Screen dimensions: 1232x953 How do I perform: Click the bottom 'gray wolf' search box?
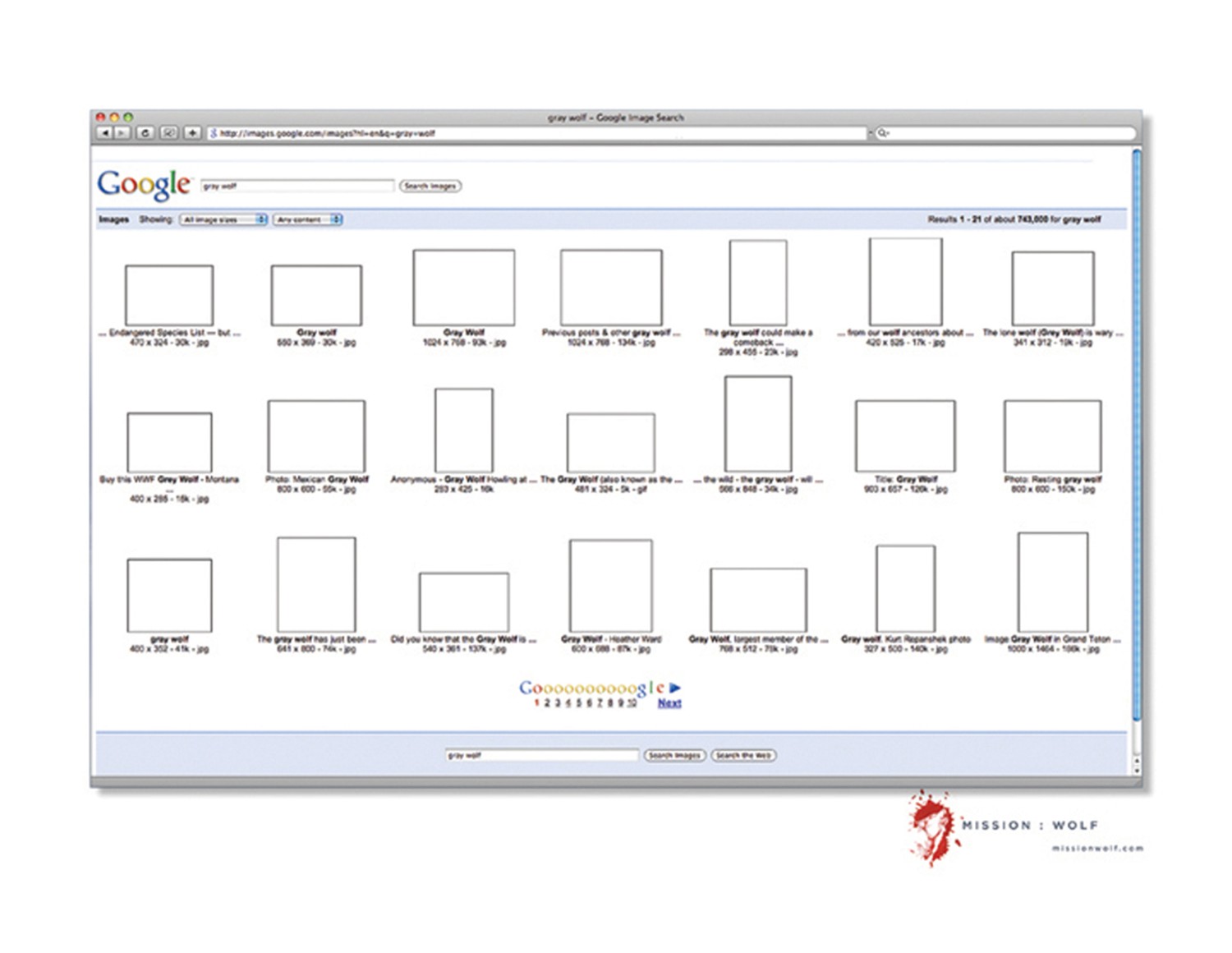click(x=542, y=755)
